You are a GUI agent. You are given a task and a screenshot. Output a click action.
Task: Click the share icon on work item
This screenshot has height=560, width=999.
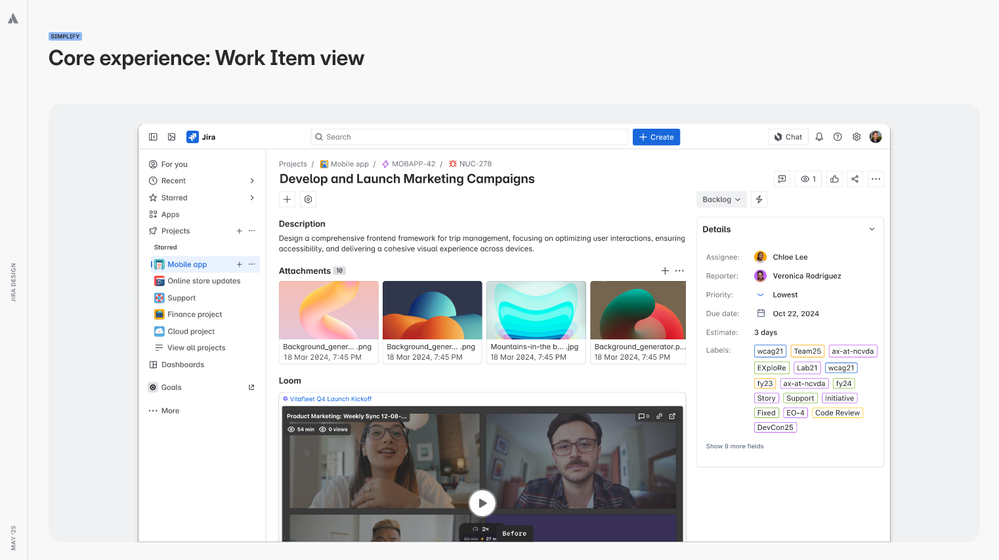point(855,179)
